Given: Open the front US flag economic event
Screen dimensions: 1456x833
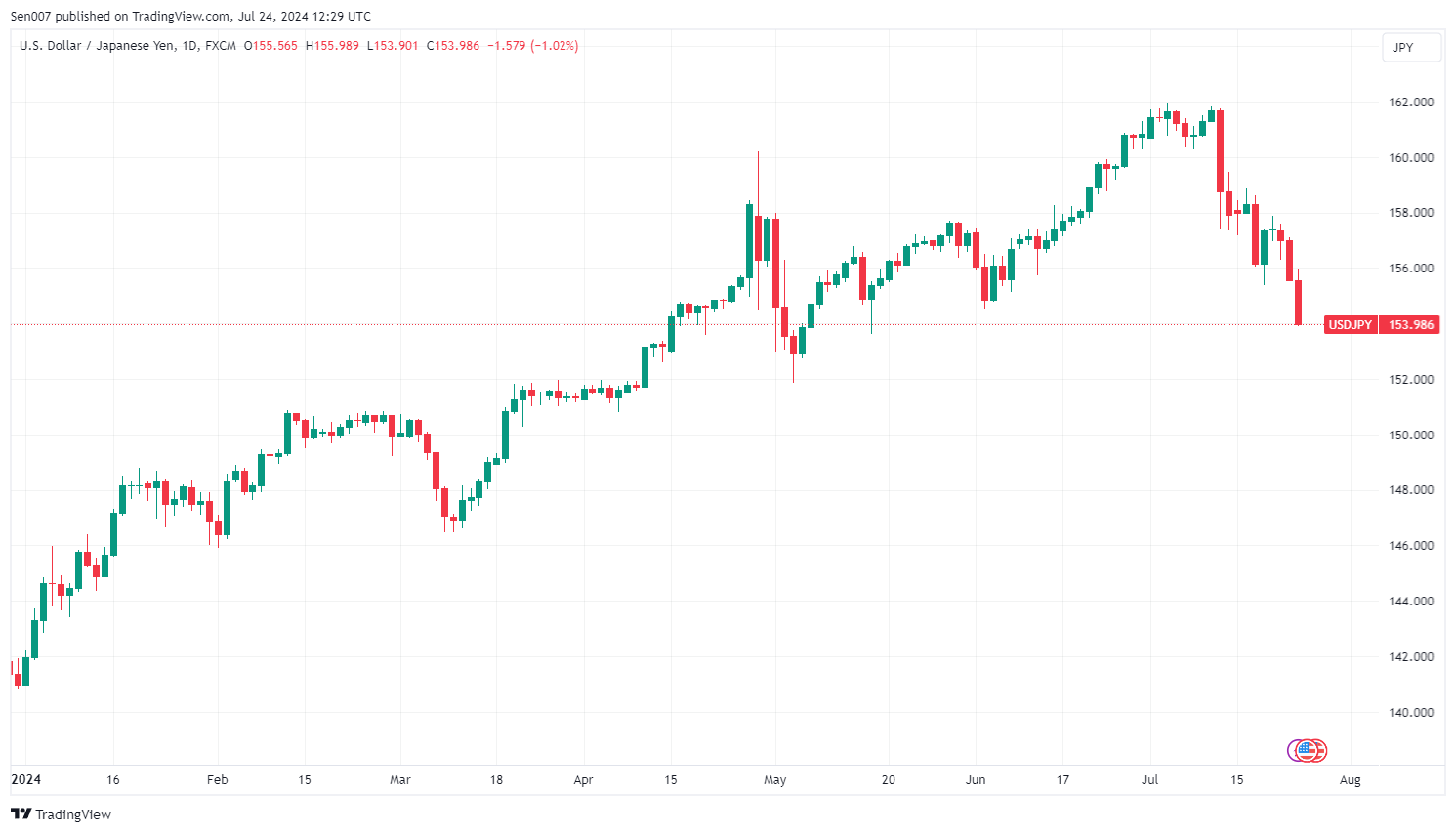Looking at the screenshot, I should (1308, 750).
